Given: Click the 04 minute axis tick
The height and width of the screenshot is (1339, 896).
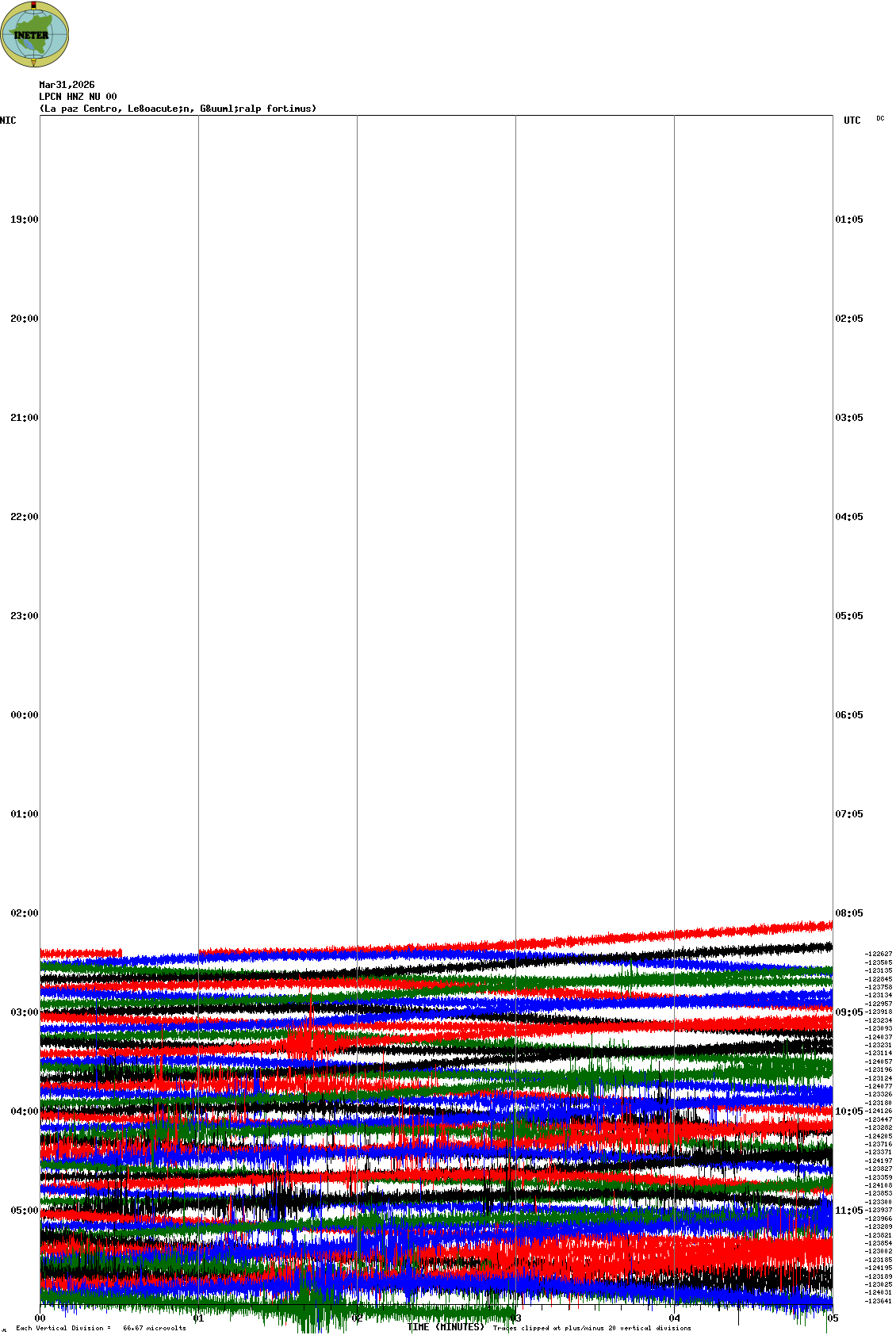Looking at the screenshot, I should tap(674, 1318).
